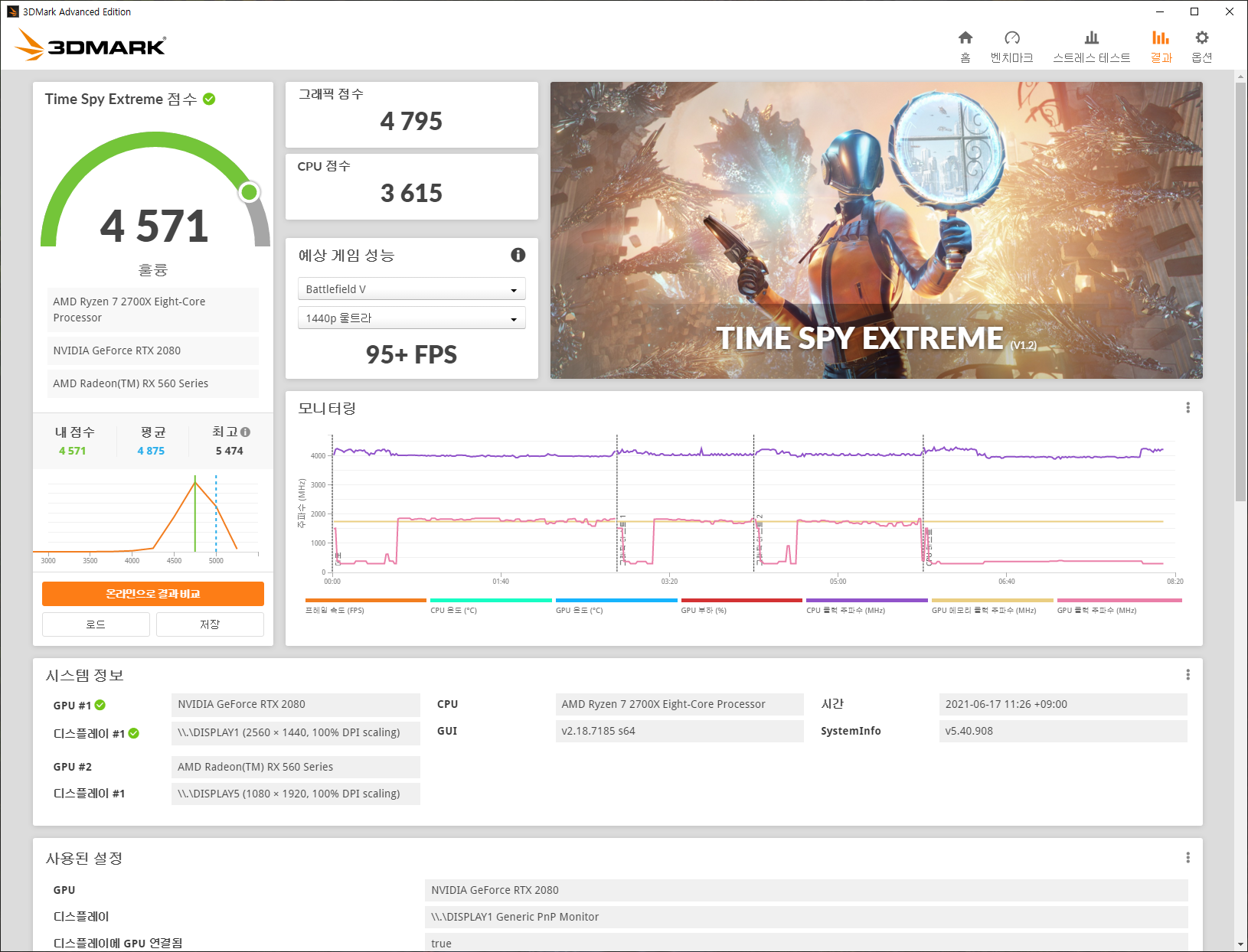
Task: Click the 3DMark logo
Action: (x=90, y=44)
